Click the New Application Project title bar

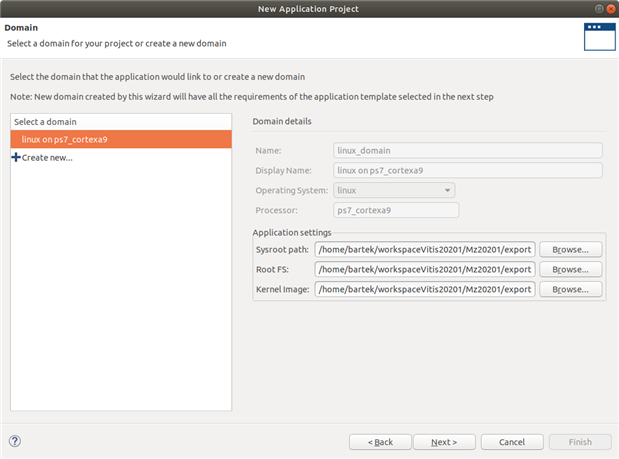[309, 9]
